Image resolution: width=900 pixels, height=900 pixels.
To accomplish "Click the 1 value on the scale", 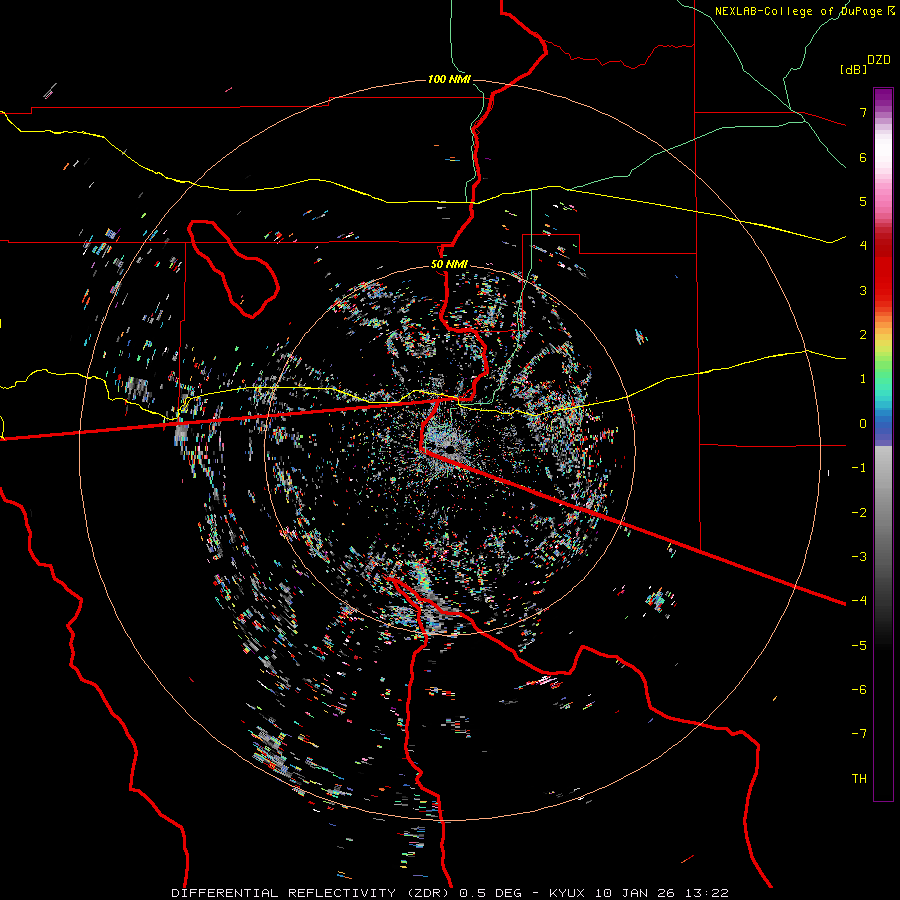I will [863, 379].
